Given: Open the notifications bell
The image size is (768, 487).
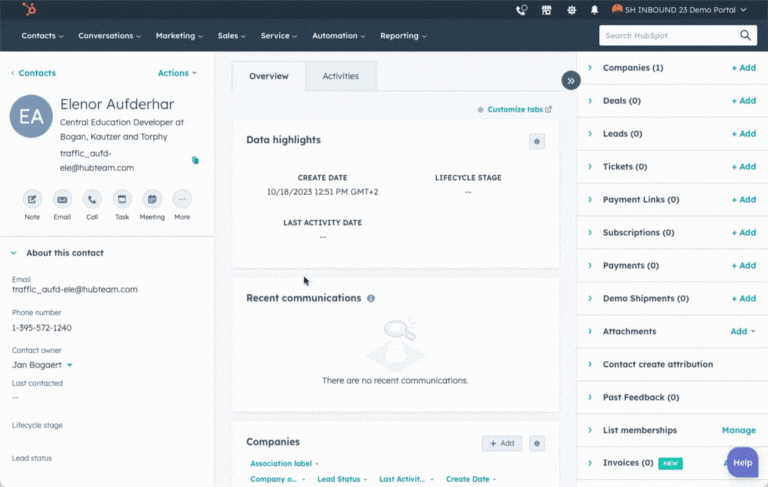Looking at the screenshot, I should pyautogui.click(x=594, y=10).
